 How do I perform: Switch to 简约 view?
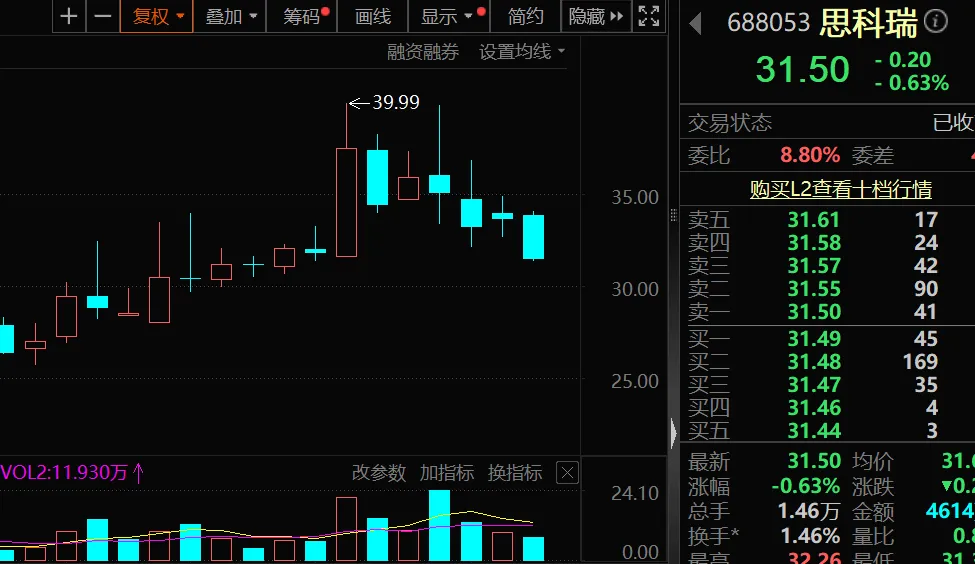[x=525, y=17]
